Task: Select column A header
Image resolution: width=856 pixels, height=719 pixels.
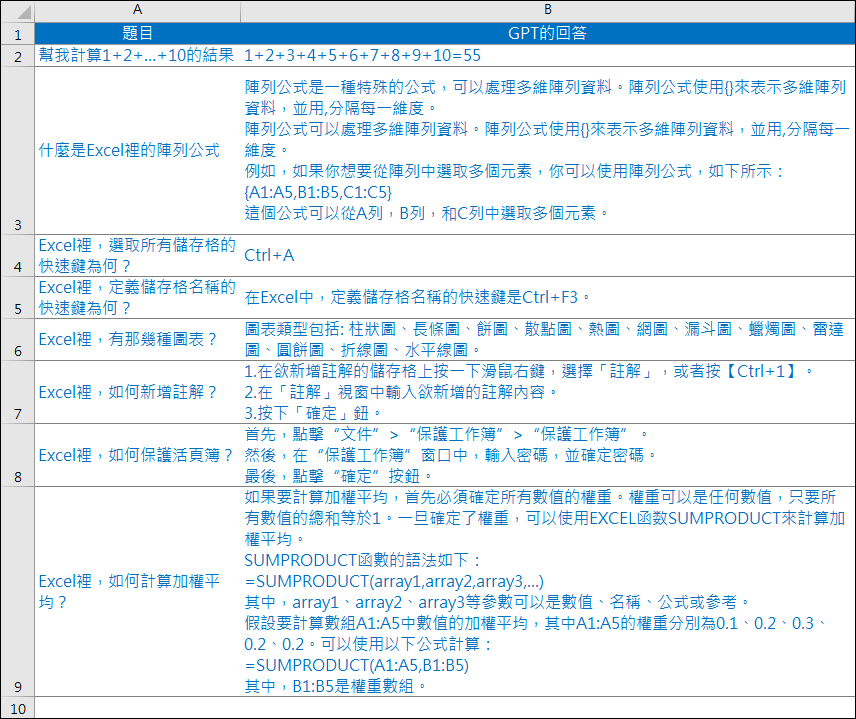Action: click(138, 10)
